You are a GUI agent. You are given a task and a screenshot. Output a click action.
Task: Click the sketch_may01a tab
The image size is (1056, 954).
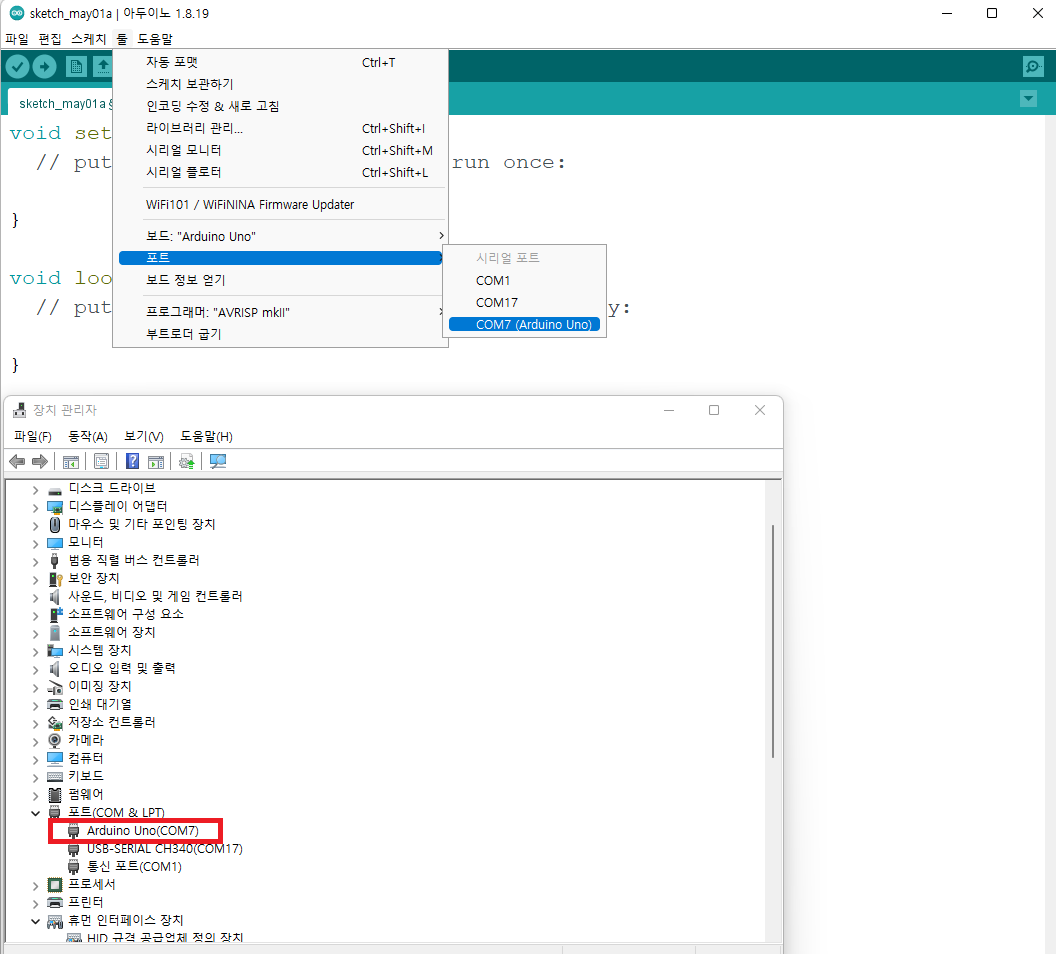click(61, 104)
